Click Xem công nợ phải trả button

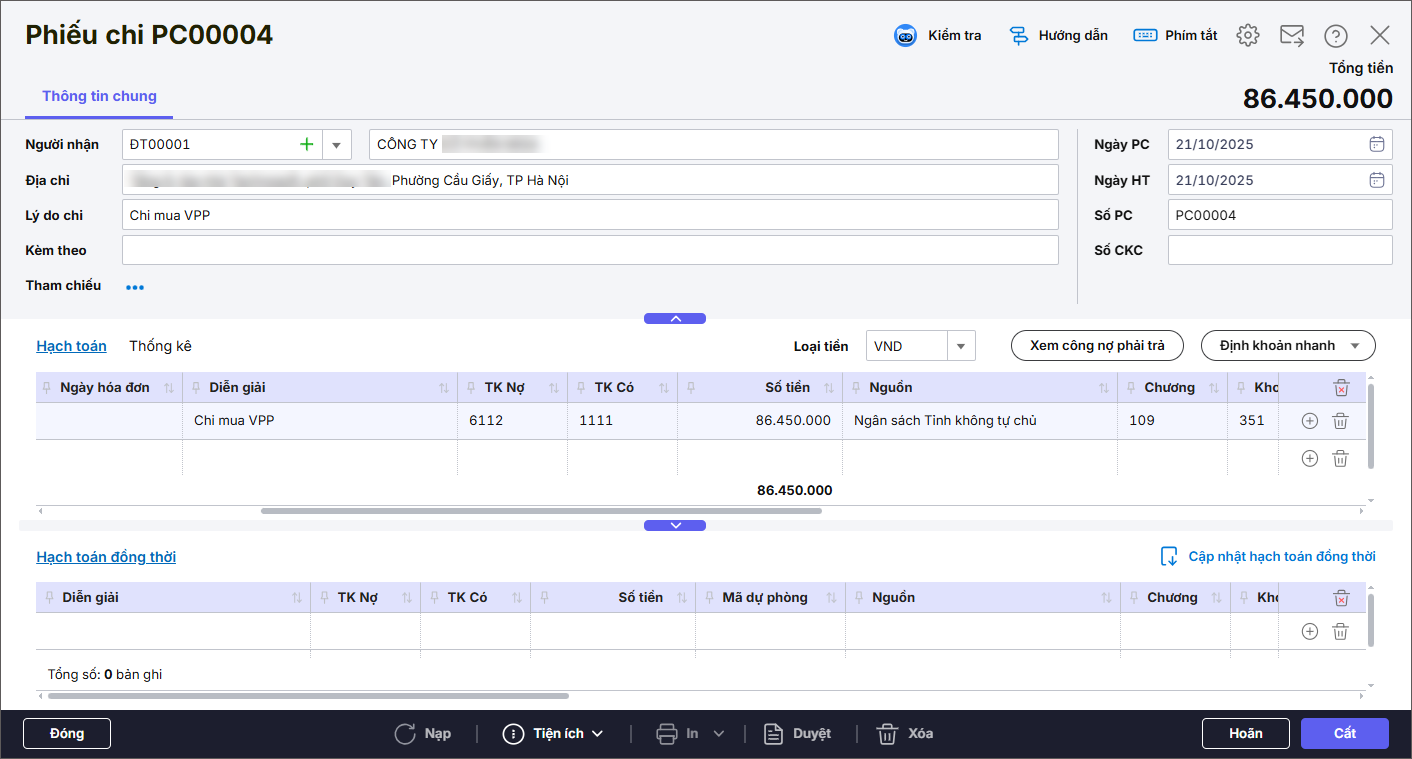pos(1097,346)
